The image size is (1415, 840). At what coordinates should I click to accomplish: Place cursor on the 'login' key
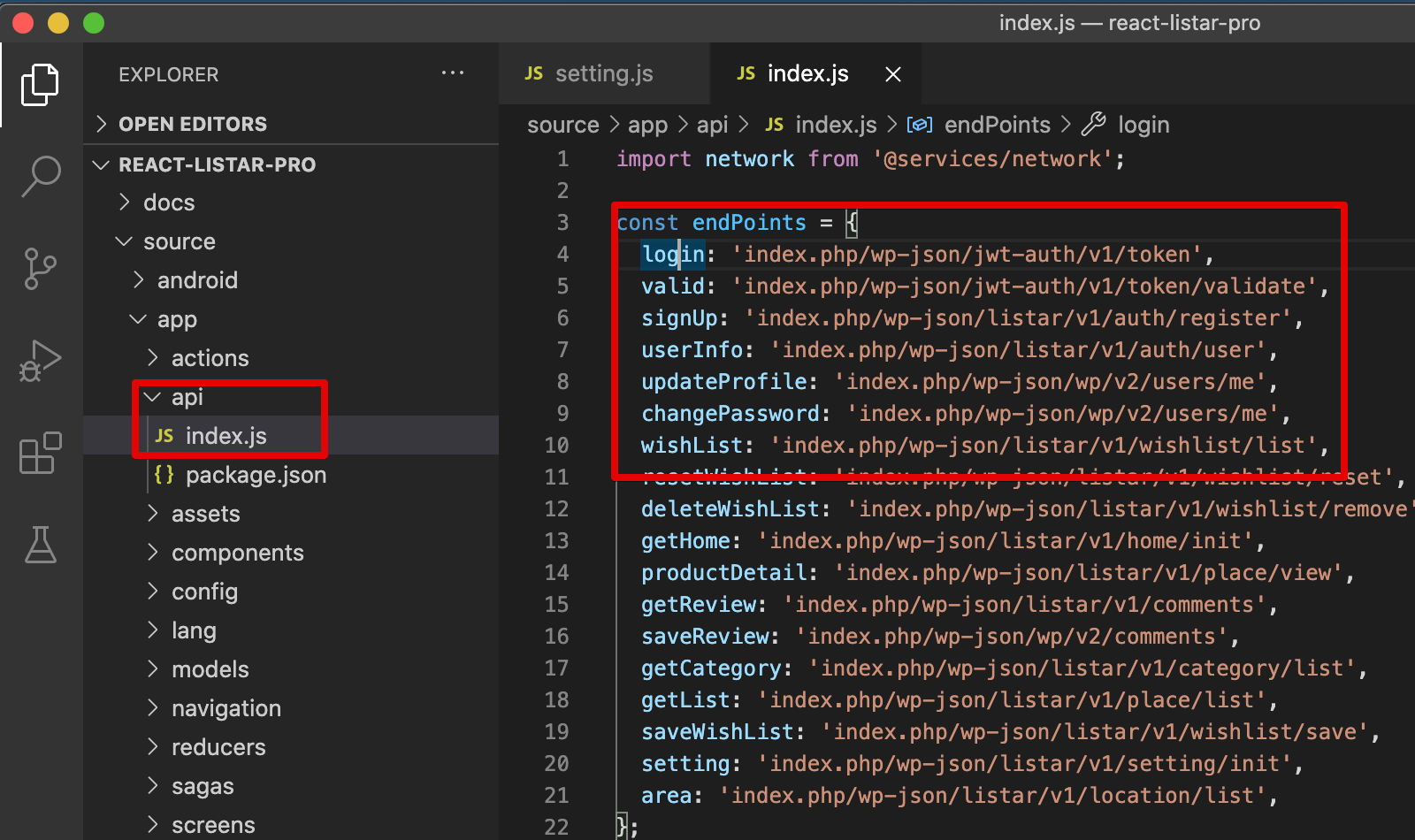pos(673,255)
